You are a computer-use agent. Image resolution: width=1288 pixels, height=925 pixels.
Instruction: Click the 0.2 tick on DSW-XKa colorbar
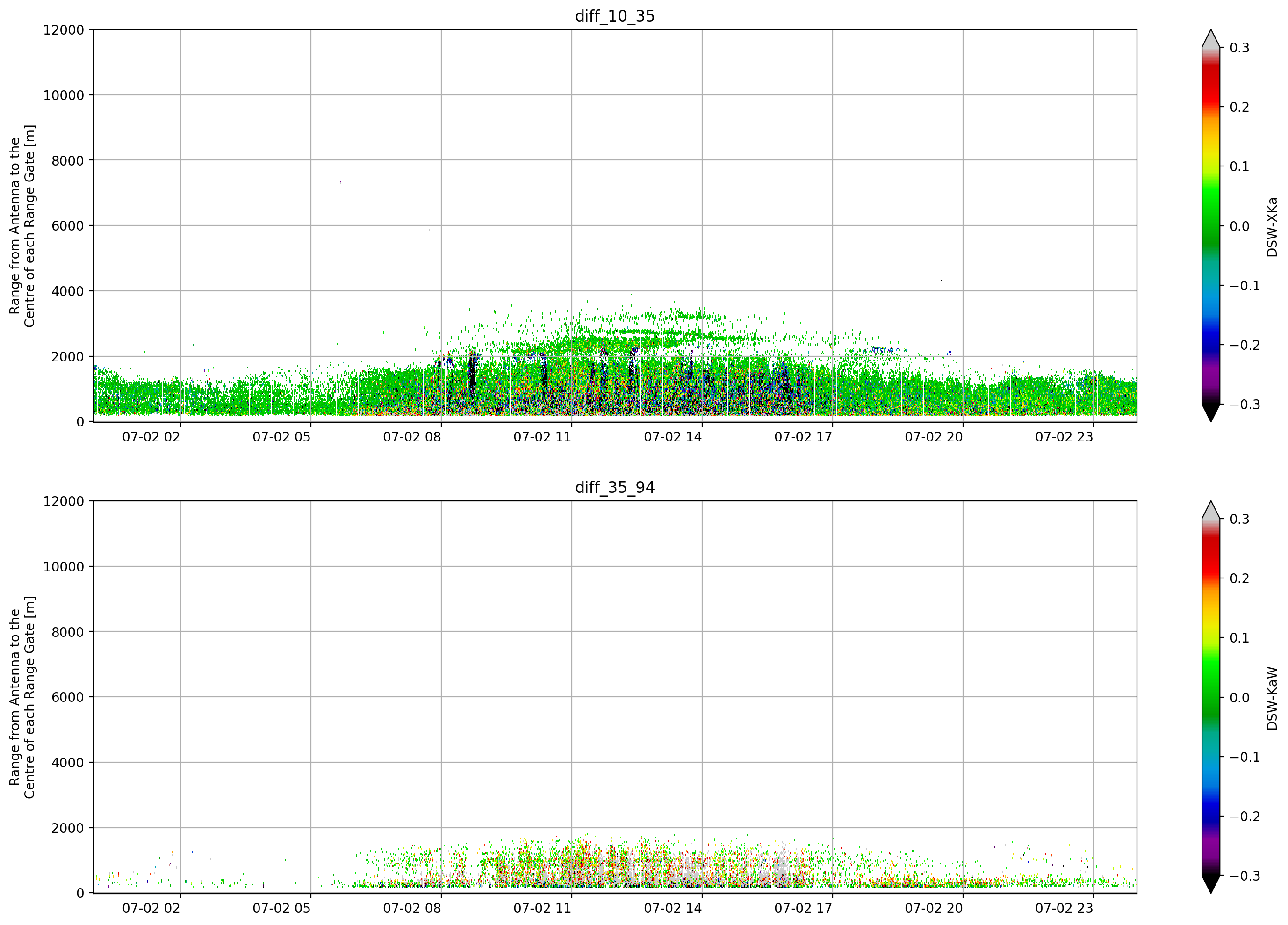pos(1240,108)
